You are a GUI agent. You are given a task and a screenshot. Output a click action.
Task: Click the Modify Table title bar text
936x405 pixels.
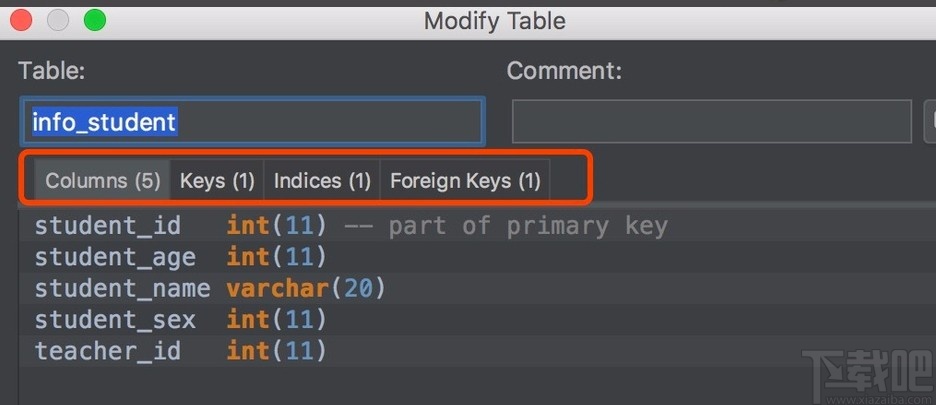pos(494,20)
